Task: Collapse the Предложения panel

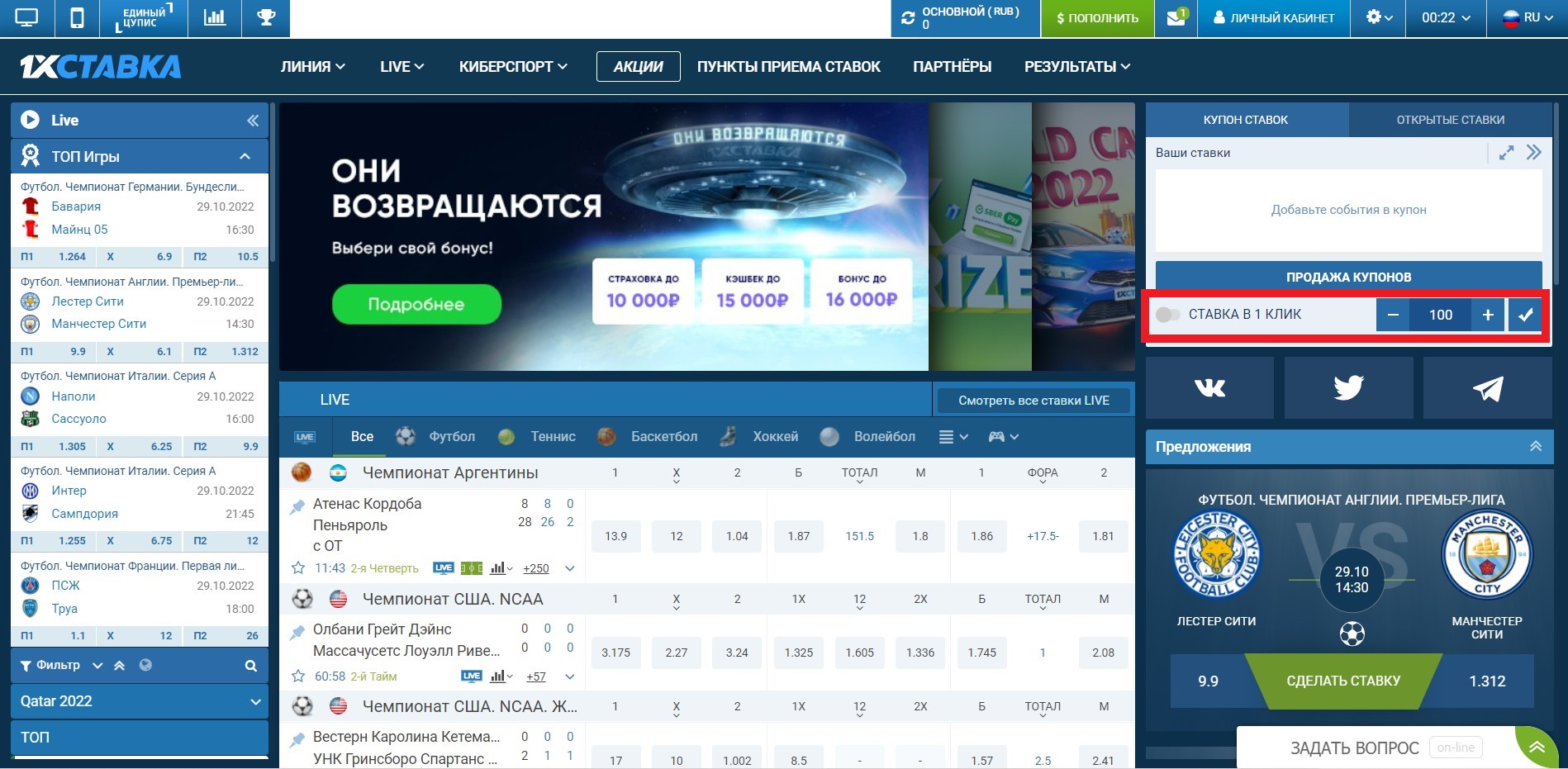Action: pos(1536,447)
